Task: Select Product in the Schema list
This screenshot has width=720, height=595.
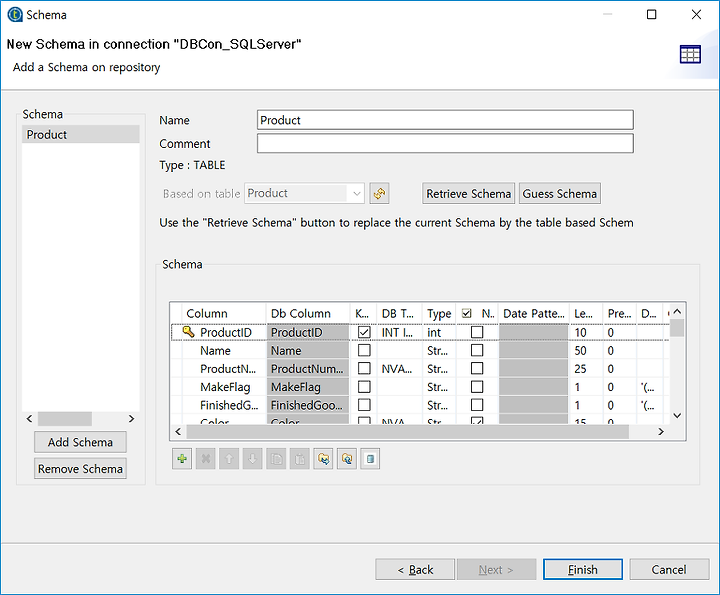Action: [x=80, y=135]
